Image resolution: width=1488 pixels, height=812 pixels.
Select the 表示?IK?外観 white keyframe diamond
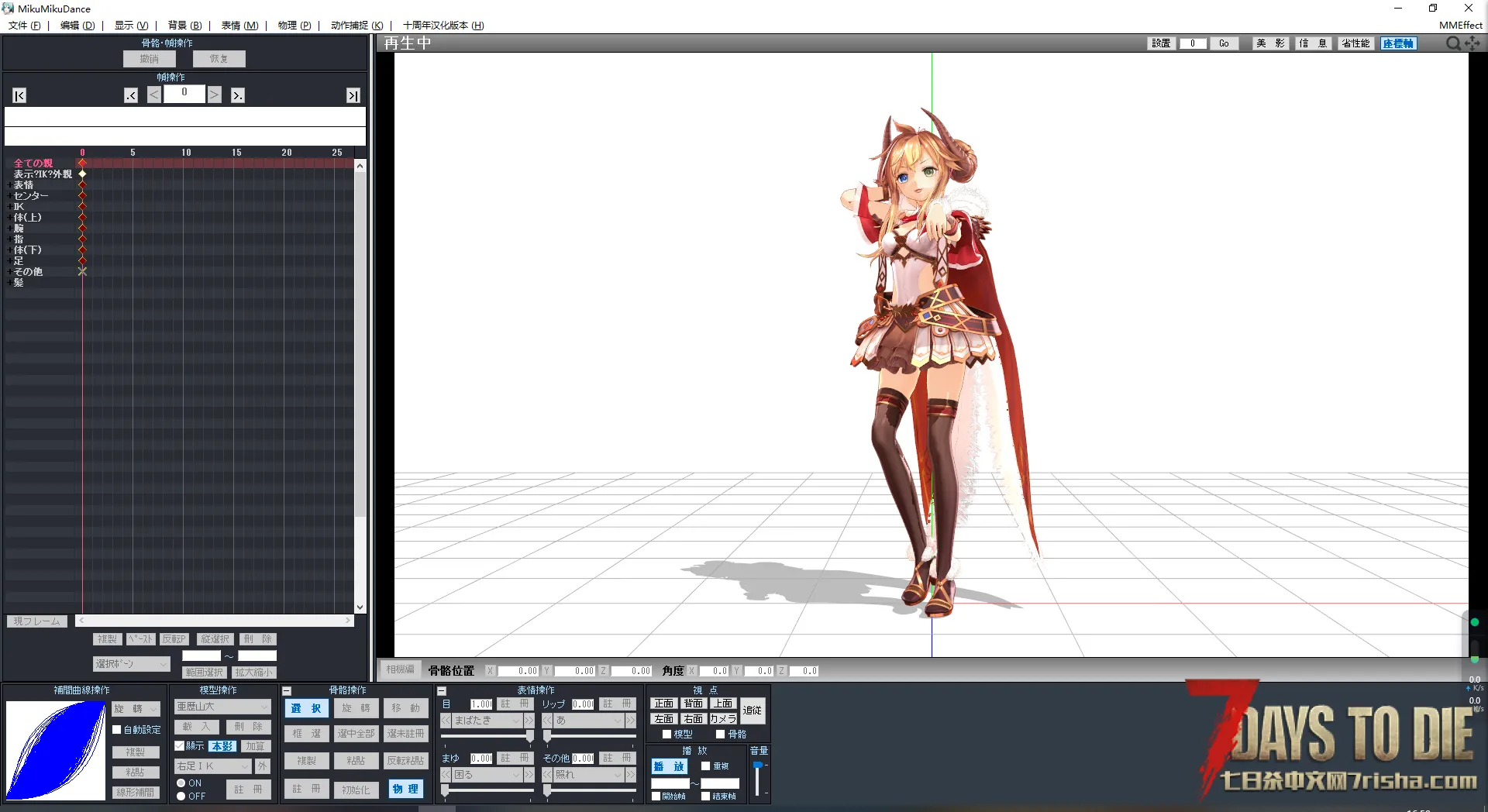pos(82,174)
